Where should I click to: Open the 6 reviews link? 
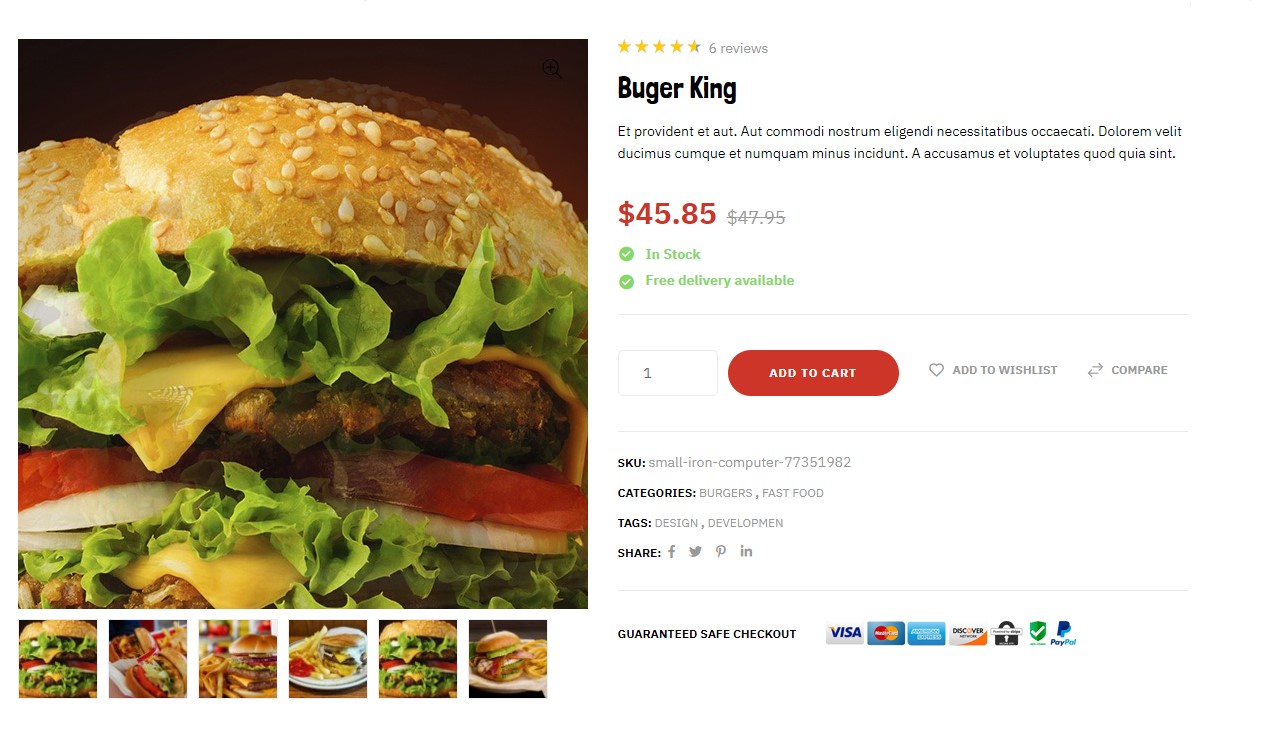(738, 48)
